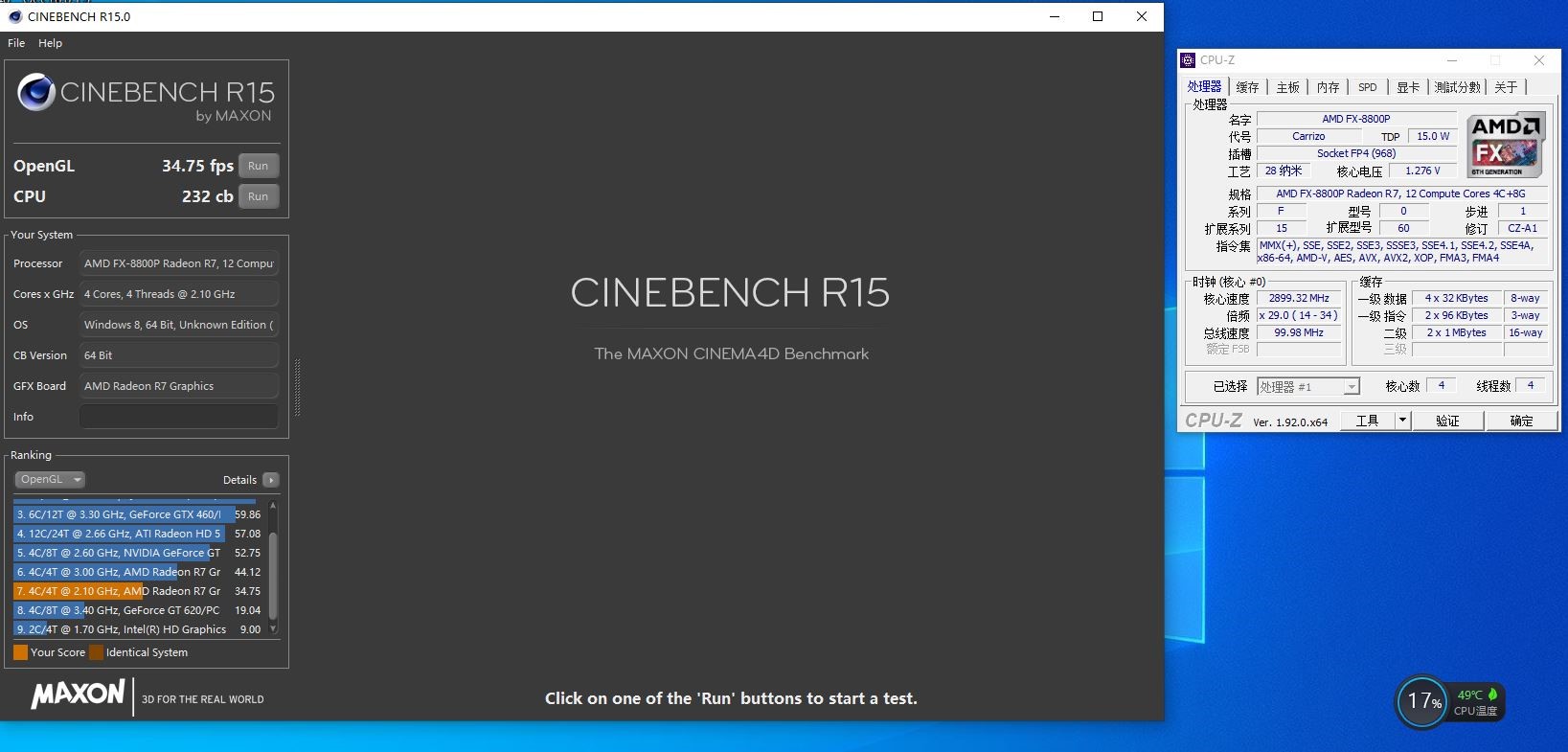
Task: Switch to the 显卡 tab in CPU-Z
Action: click(1407, 87)
